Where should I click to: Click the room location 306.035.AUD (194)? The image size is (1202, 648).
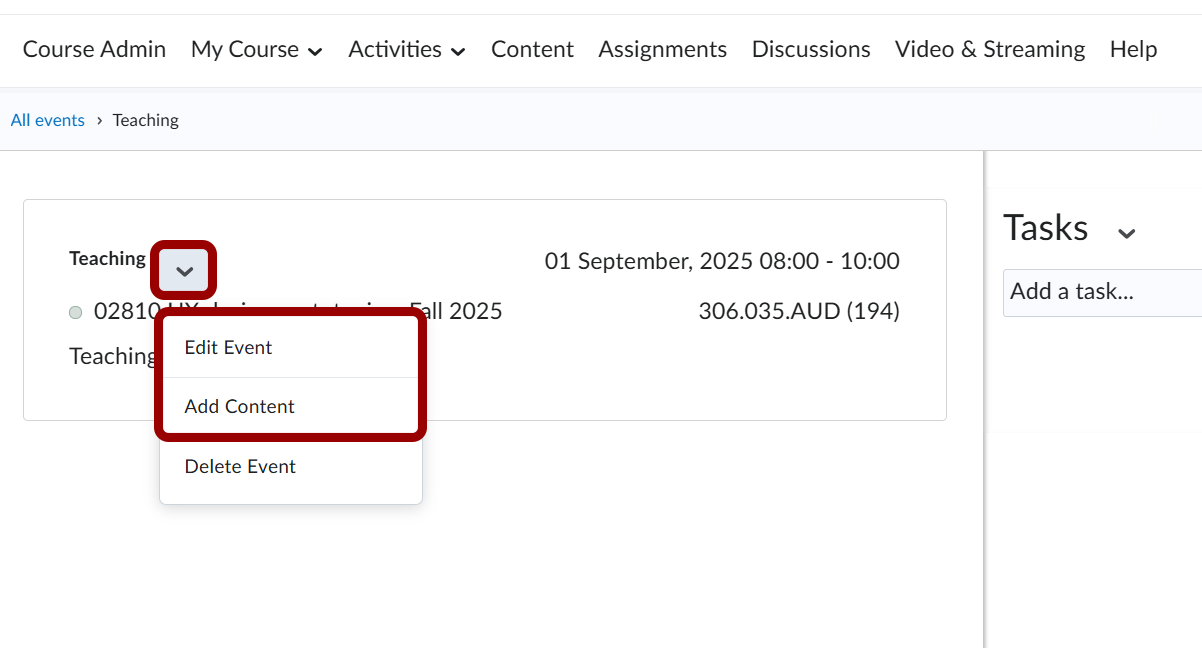(798, 312)
